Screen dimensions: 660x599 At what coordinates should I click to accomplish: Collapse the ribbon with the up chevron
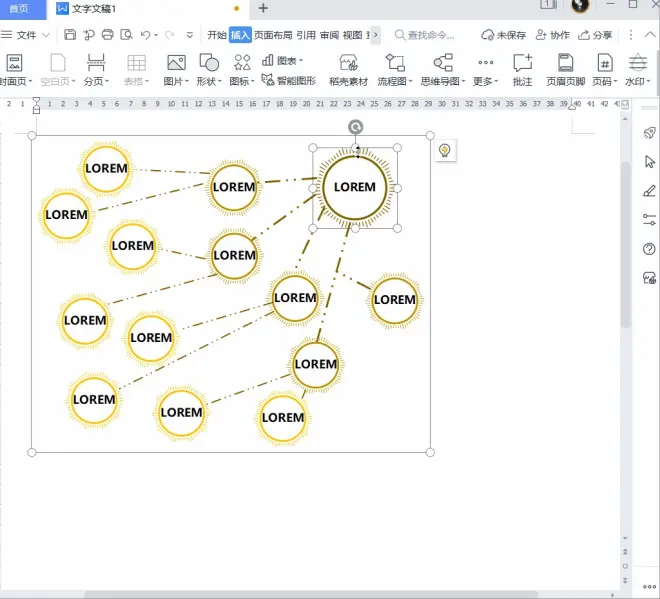(x=650, y=35)
